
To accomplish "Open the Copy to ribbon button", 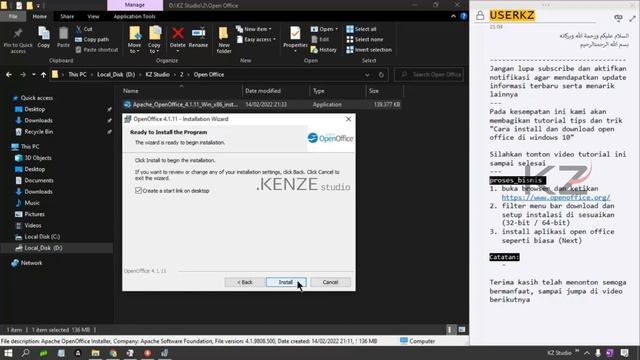I will click(x=154, y=40).
